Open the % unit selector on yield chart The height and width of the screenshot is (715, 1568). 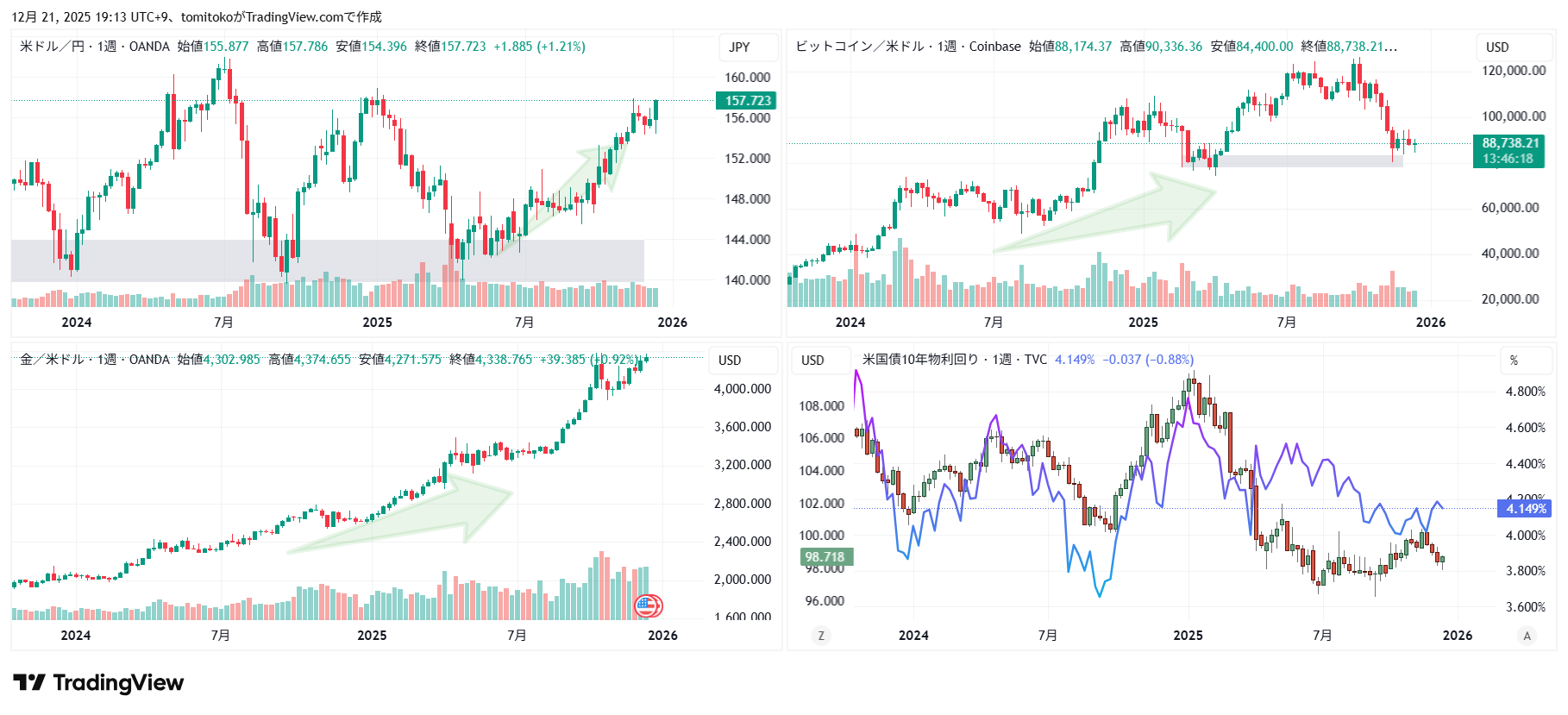[x=1514, y=361]
